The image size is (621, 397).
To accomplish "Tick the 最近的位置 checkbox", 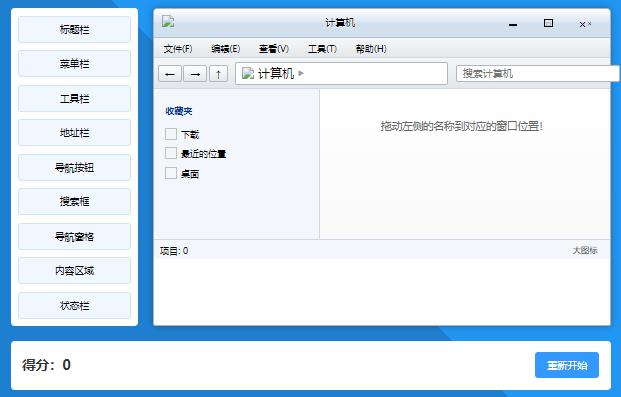I will (x=171, y=153).
